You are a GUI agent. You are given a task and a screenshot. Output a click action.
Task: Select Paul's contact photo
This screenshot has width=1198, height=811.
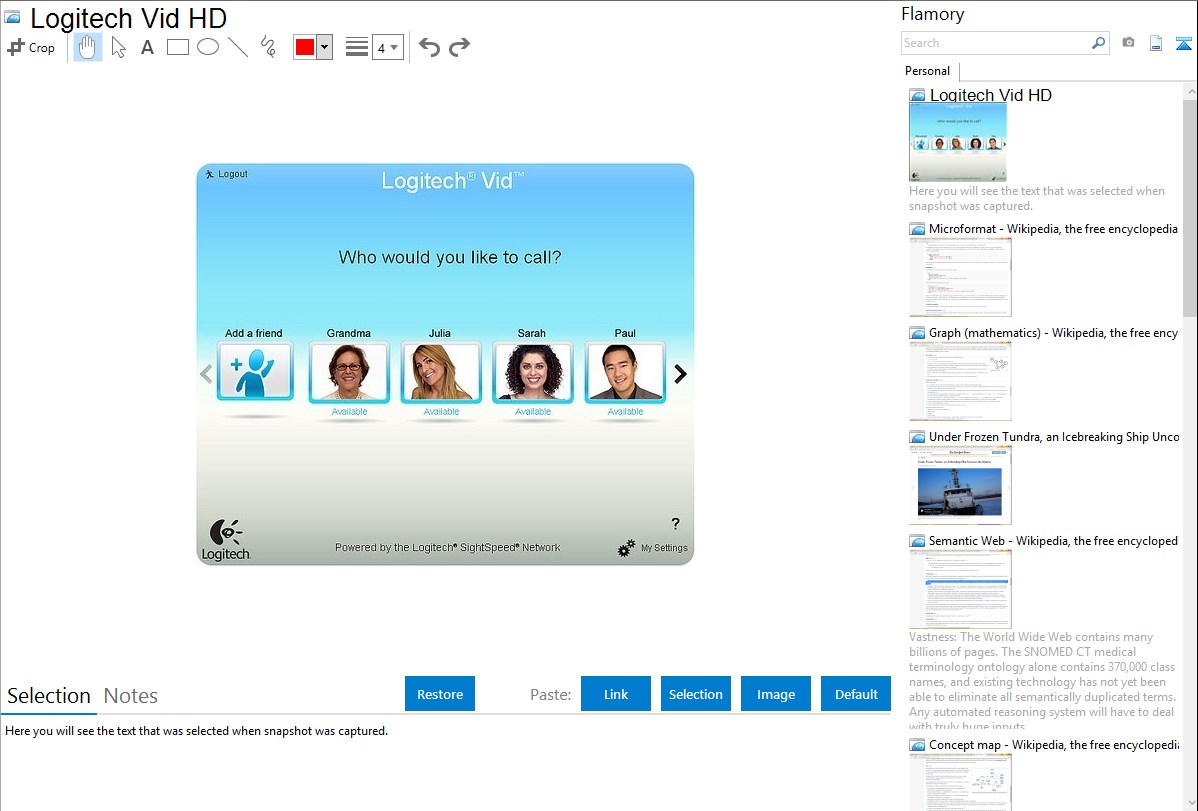click(625, 371)
